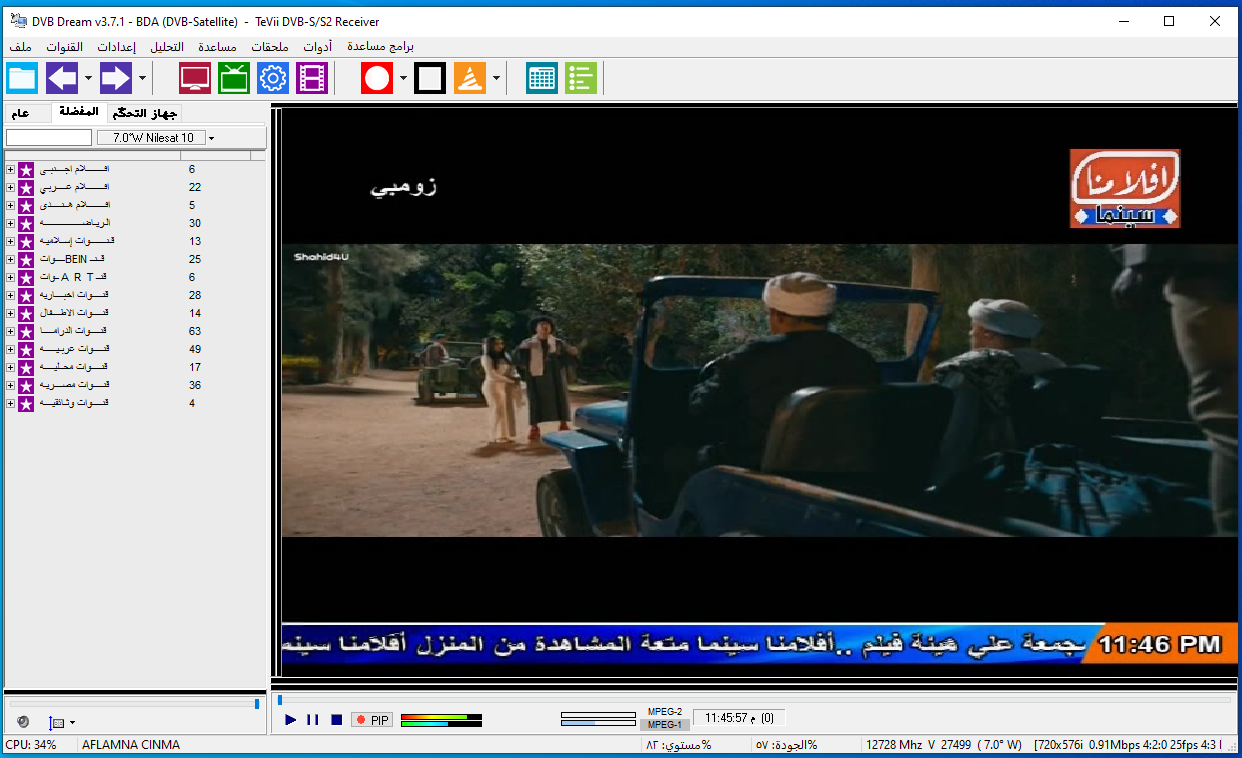
Task: Click the green TV toolbar icon
Action: pyautogui.click(x=234, y=78)
